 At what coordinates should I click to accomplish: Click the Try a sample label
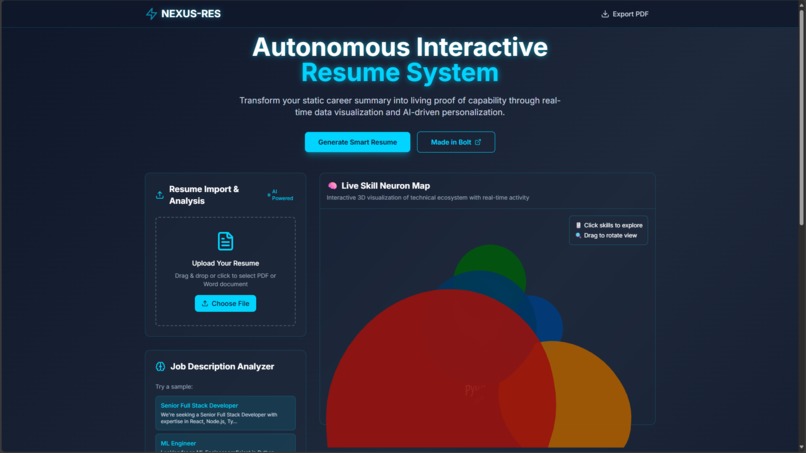(174, 387)
